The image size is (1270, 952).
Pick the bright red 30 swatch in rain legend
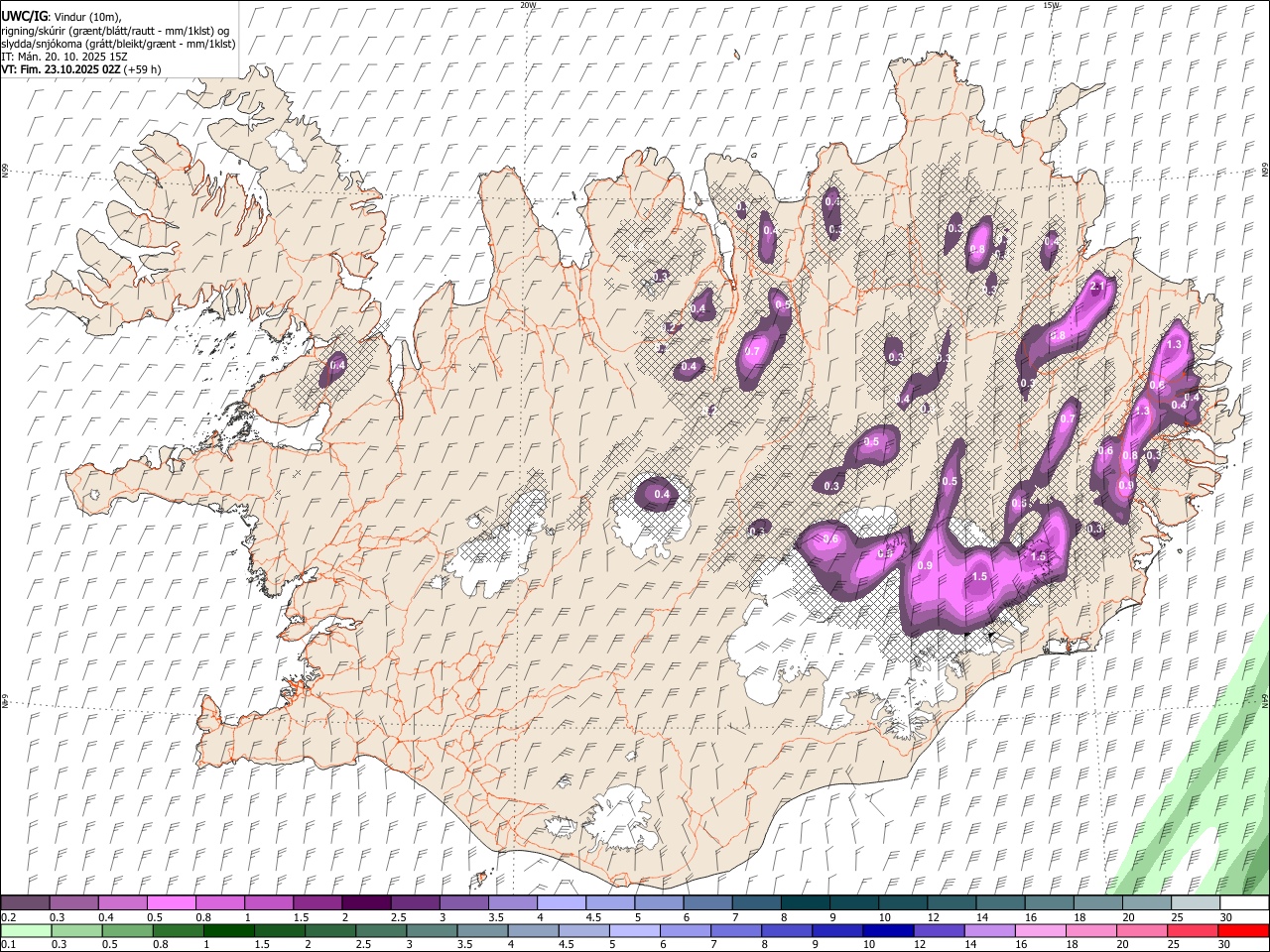(x=1244, y=930)
